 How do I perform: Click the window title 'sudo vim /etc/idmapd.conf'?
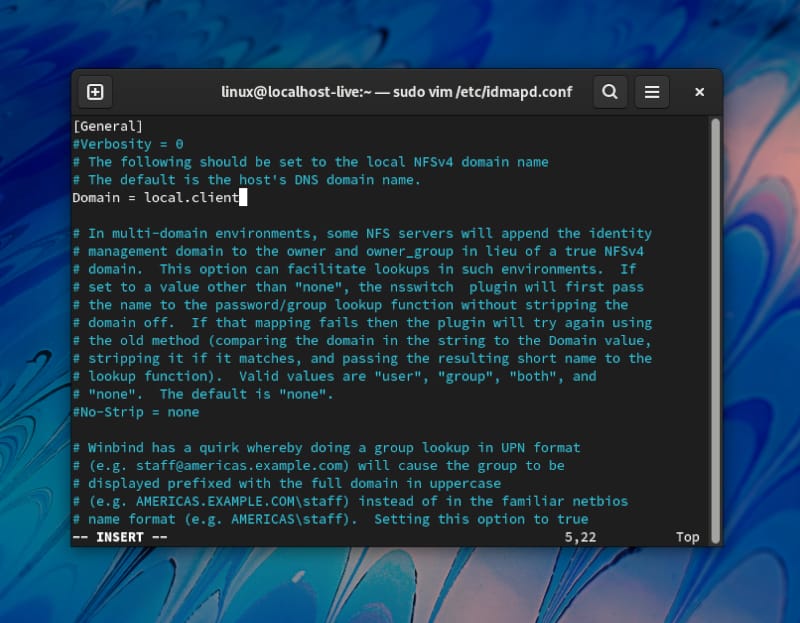(x=482, y=92)
